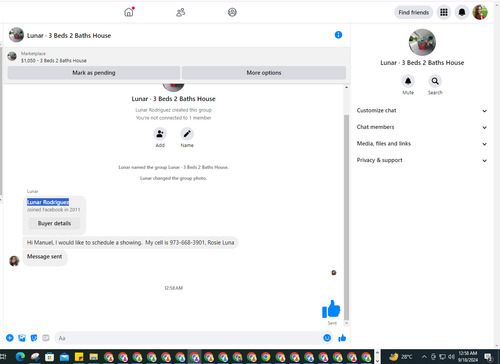Screen dimensions: 500x364
Task: Open the emoji picker in message field
Action: tap(327, 338)
